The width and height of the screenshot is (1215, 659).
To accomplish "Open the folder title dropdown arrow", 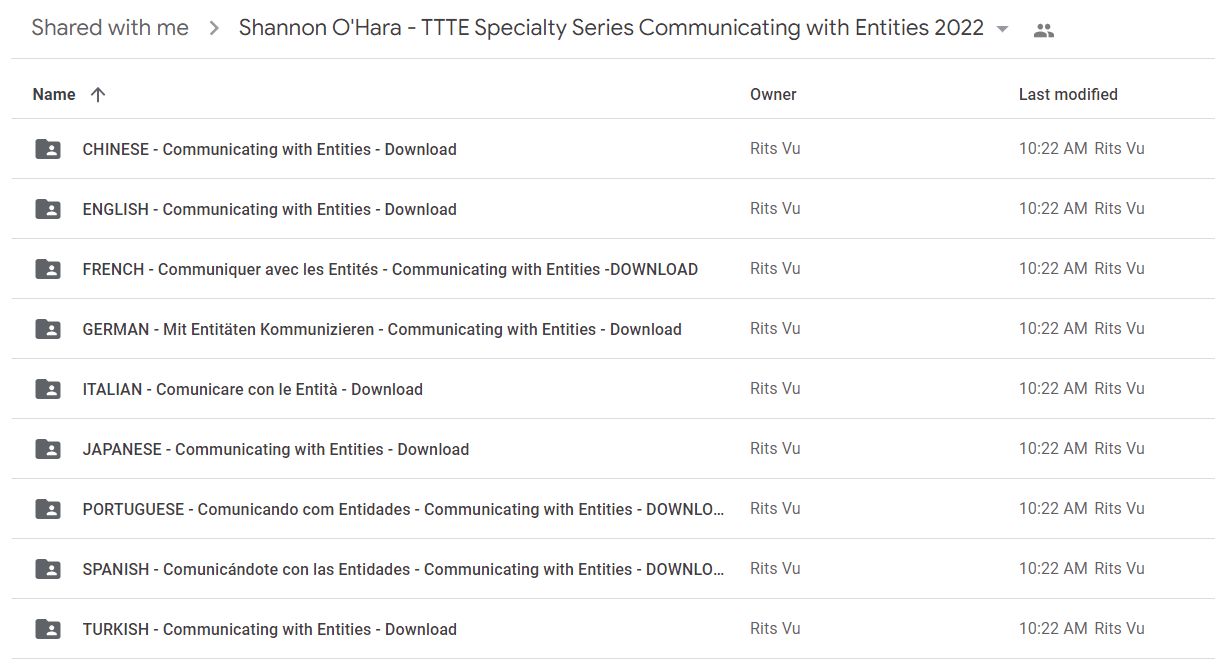I will point(1003,29).
